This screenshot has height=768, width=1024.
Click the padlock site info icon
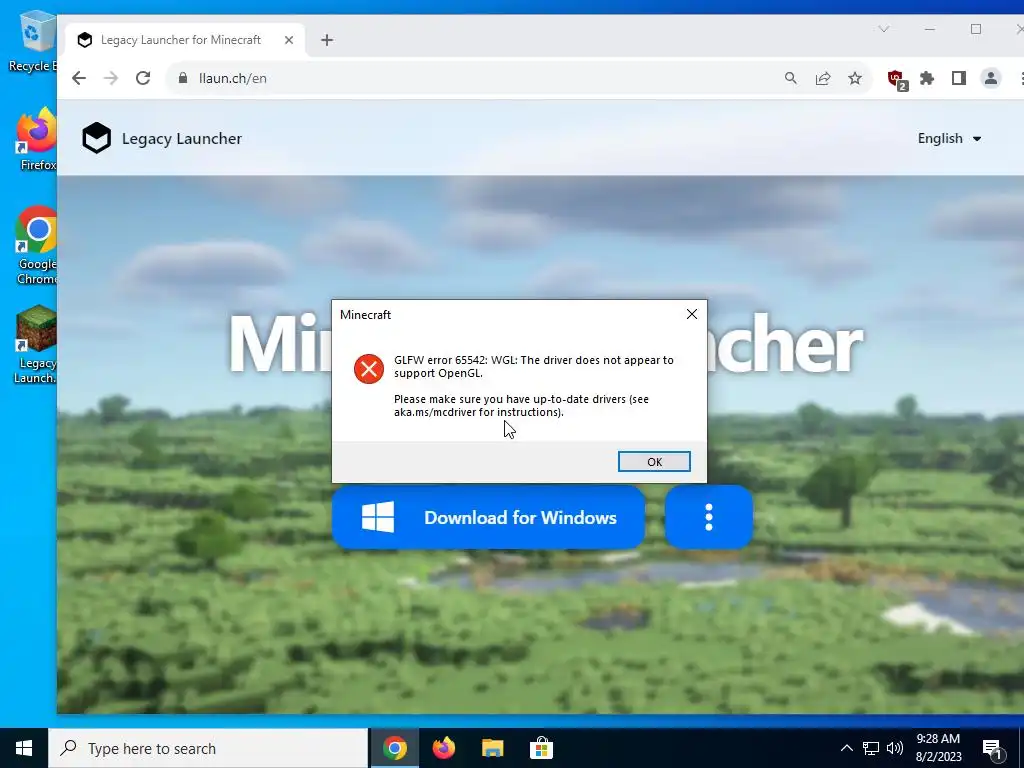(x=183, y=78)
